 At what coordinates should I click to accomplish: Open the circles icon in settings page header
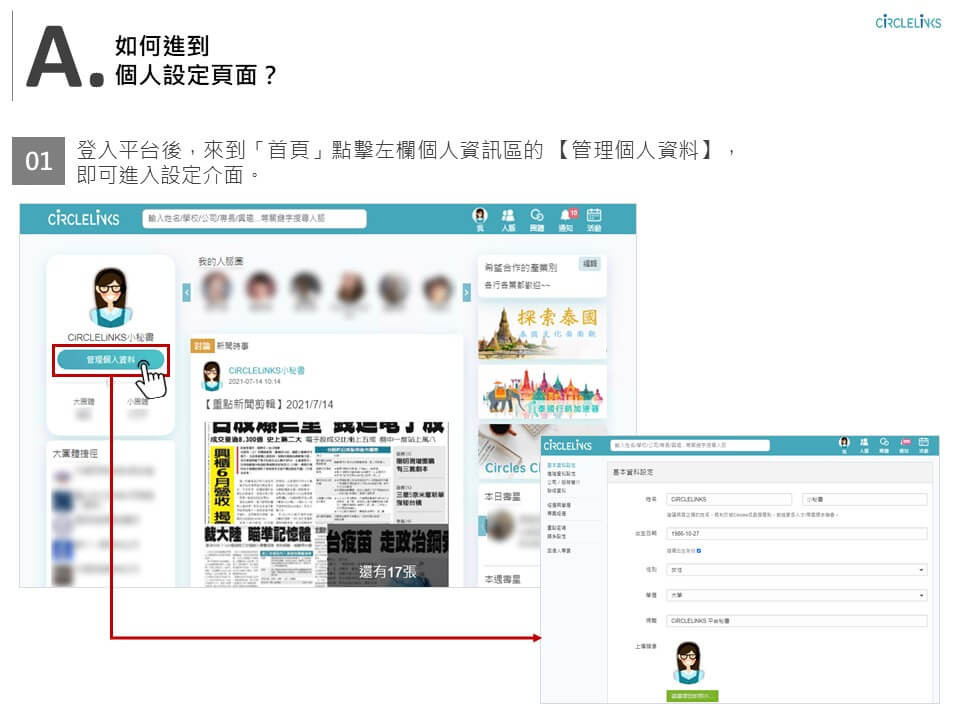click(884, 445)
